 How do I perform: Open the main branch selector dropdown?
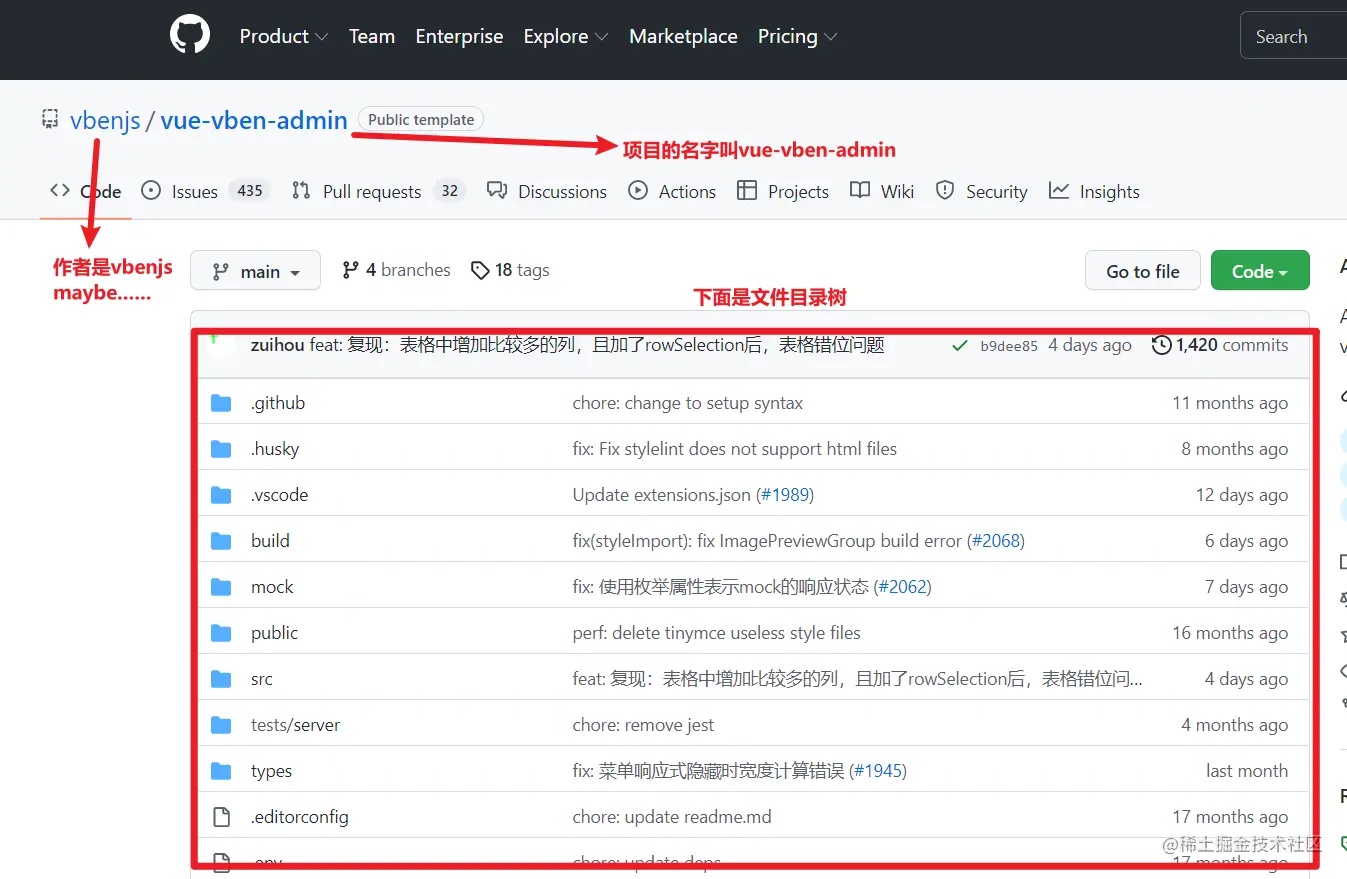pyautogui.click(x=256, y=270)
